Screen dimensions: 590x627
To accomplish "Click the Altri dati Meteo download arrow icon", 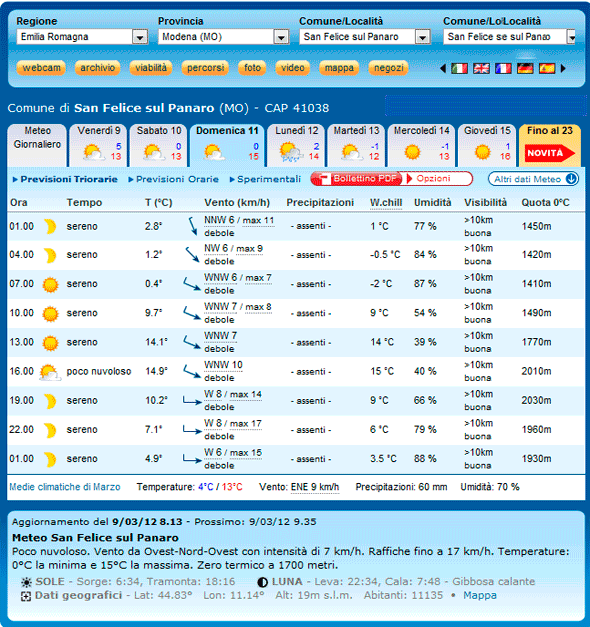I will (x=572, y=179).
